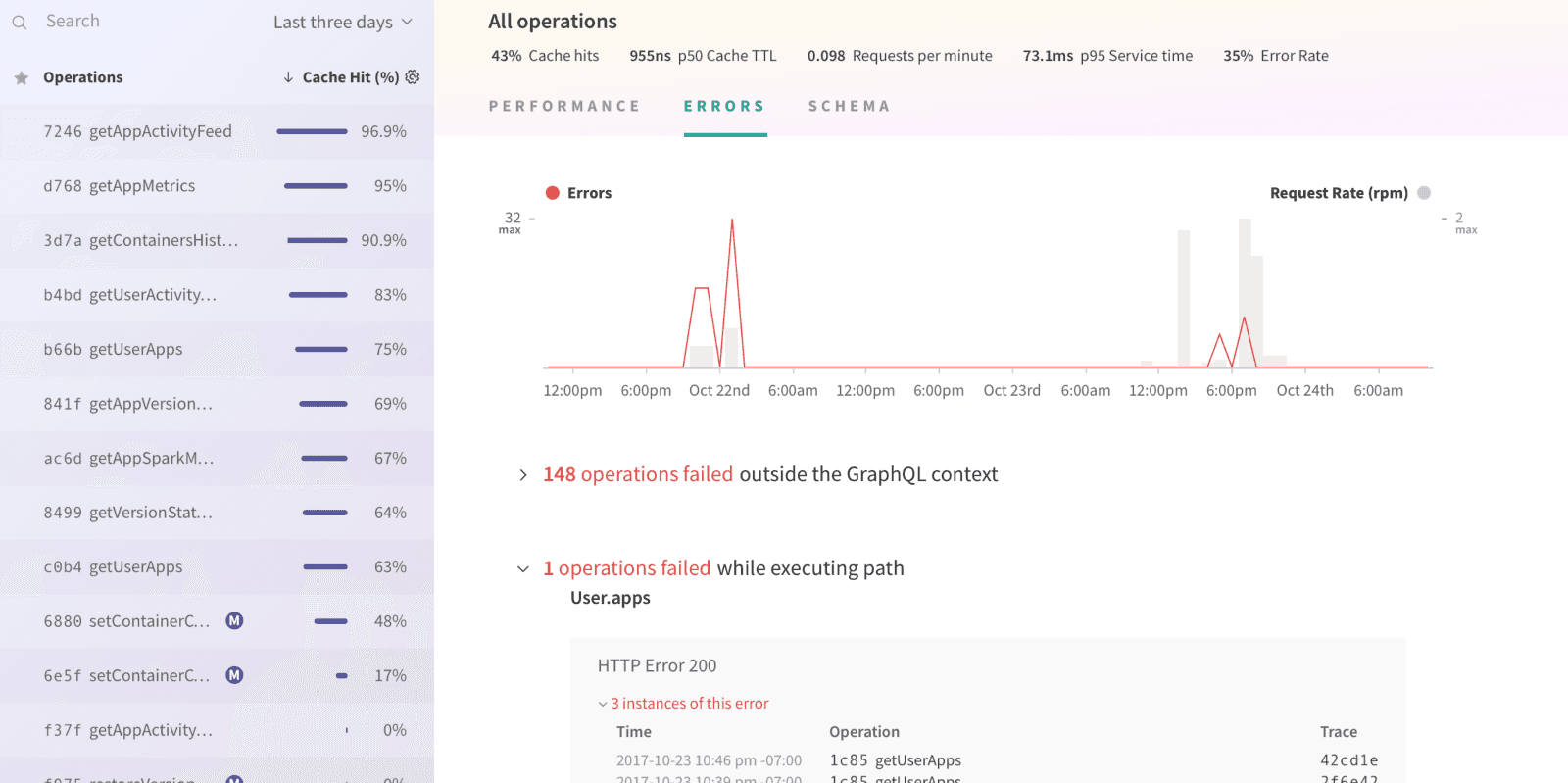Open the 1c85 getUserApps operation entry
Viewport: 1568px width, 783px height.
pos(895,760)
